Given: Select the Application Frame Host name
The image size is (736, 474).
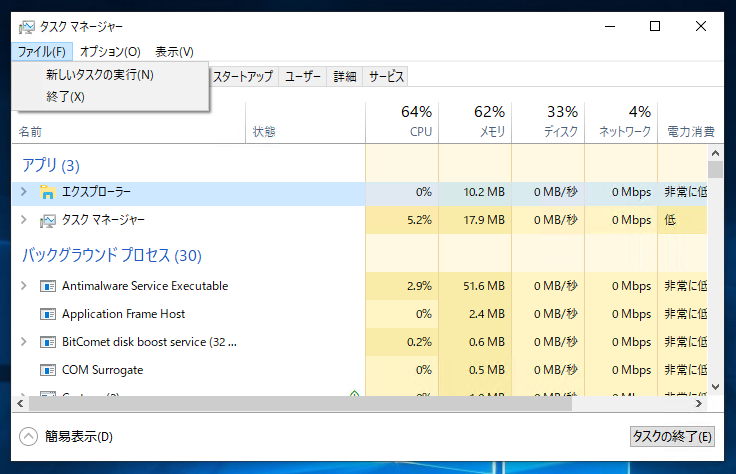Looking at the screenshot, I should click(123, 314).
